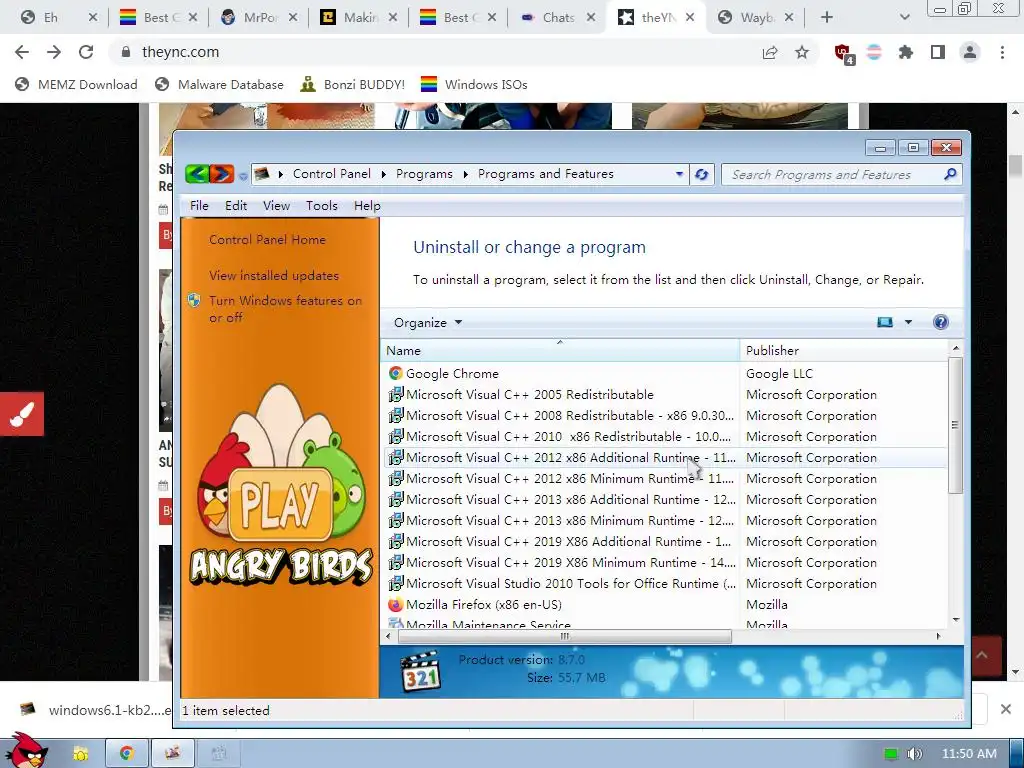Go back in Chrome browser
1024x768 pixels.
22,52
